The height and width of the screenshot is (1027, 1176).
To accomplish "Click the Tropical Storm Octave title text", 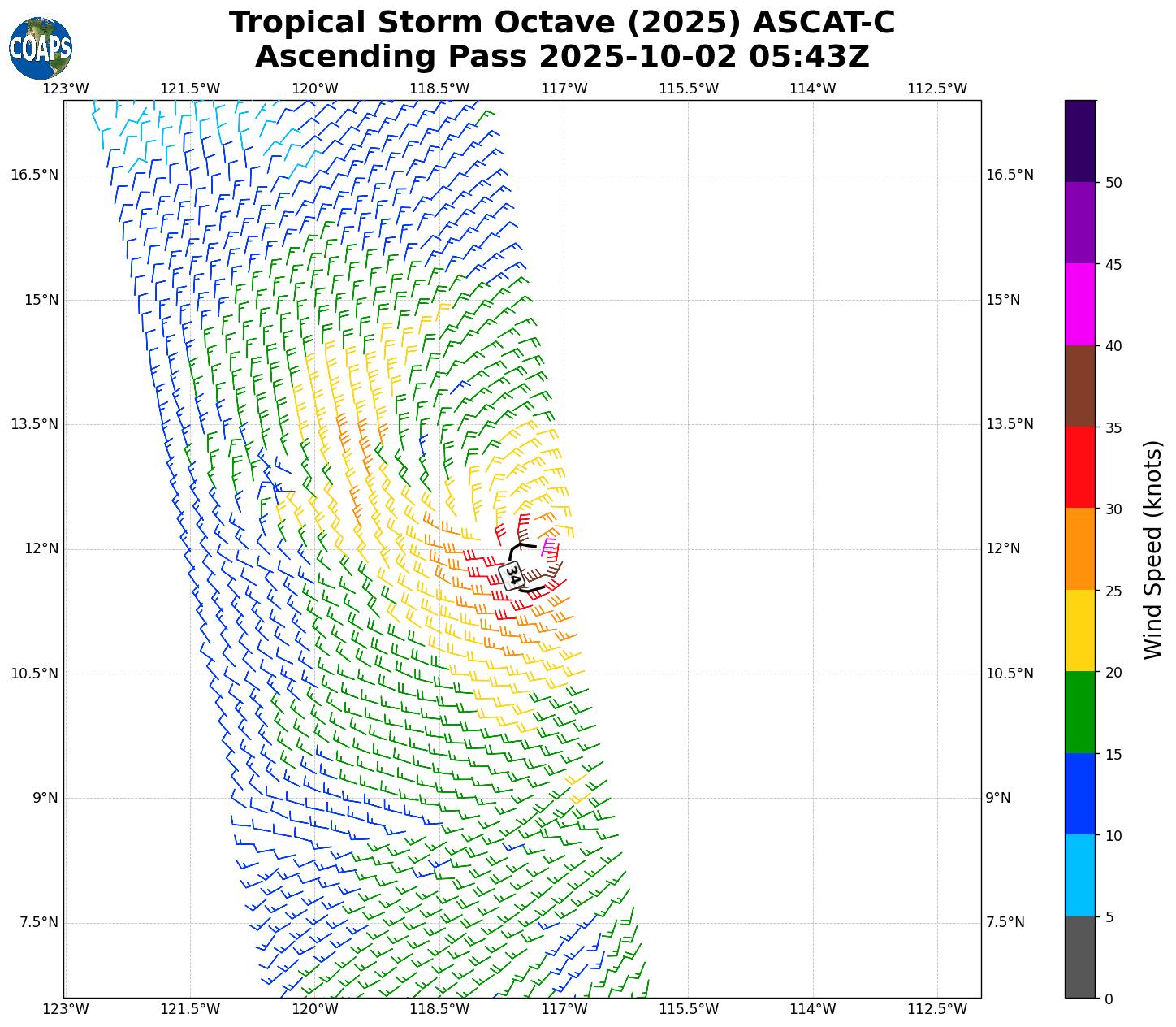I will [x=561, y=23].
